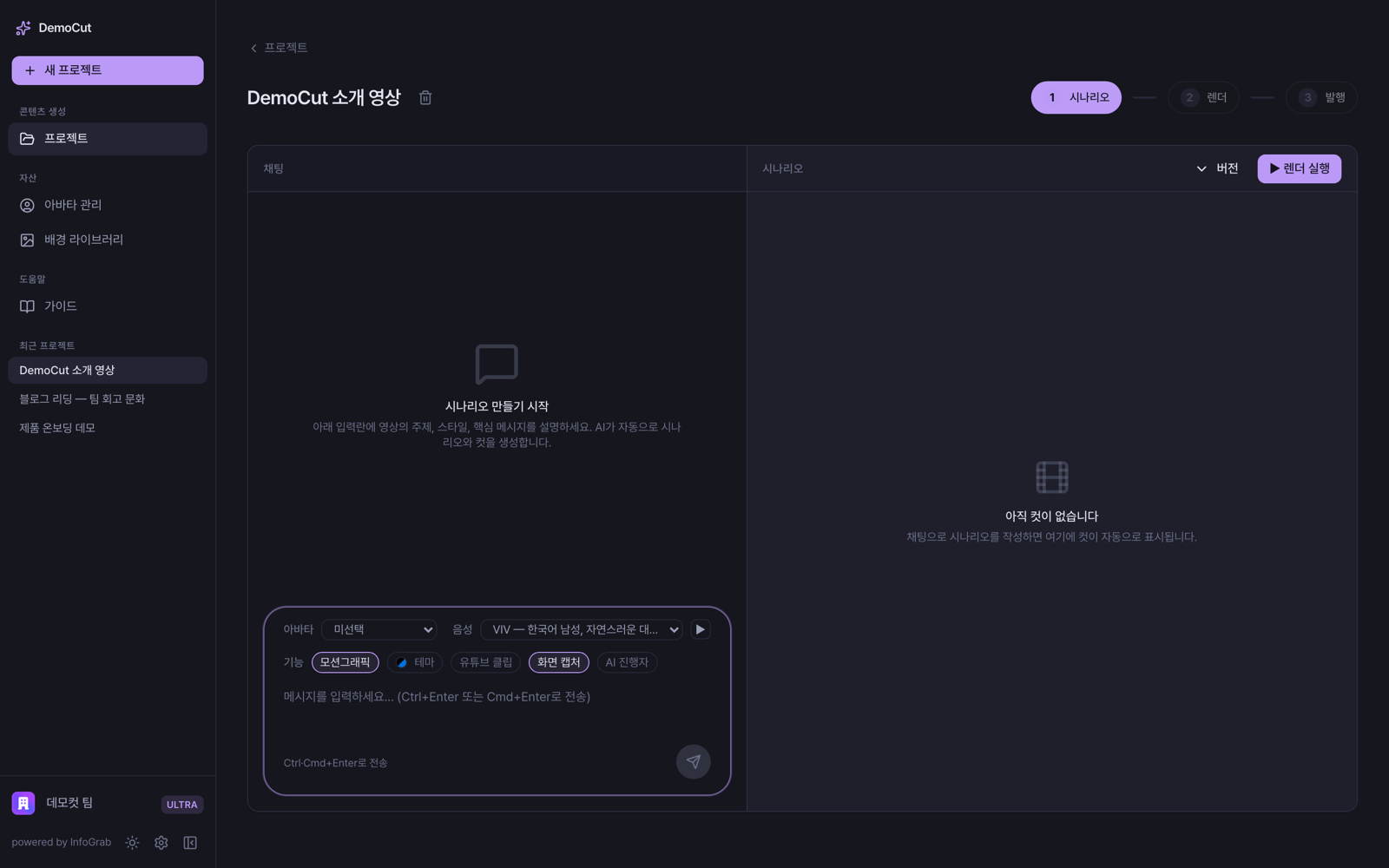Go to step 3 발행
This screenshot has width=1389, height=868.
[1321, 97]
